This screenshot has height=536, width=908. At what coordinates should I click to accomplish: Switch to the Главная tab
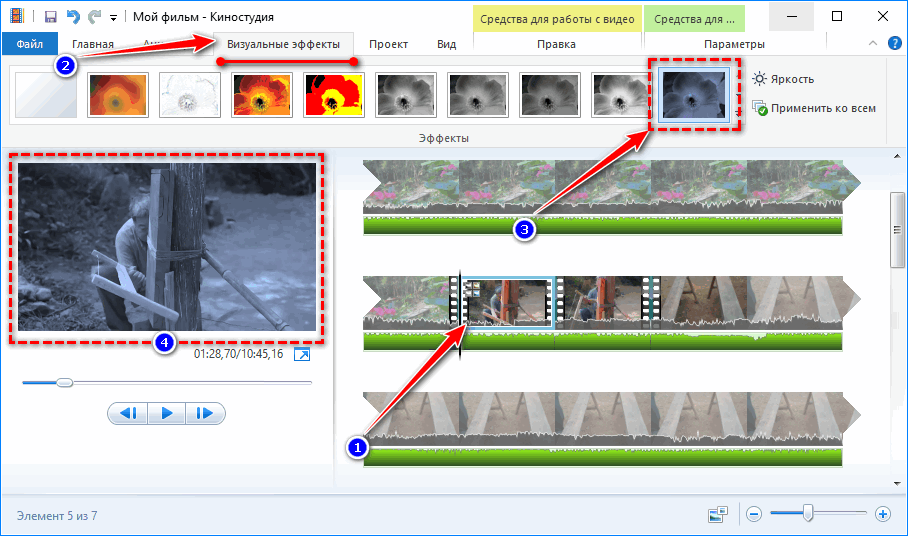(x=93, y=44)
